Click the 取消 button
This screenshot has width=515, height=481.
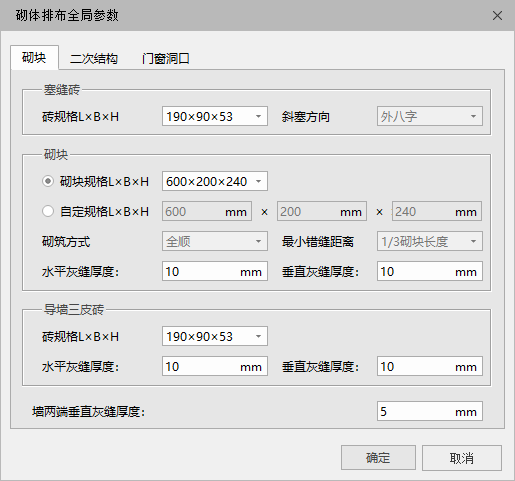462,458
